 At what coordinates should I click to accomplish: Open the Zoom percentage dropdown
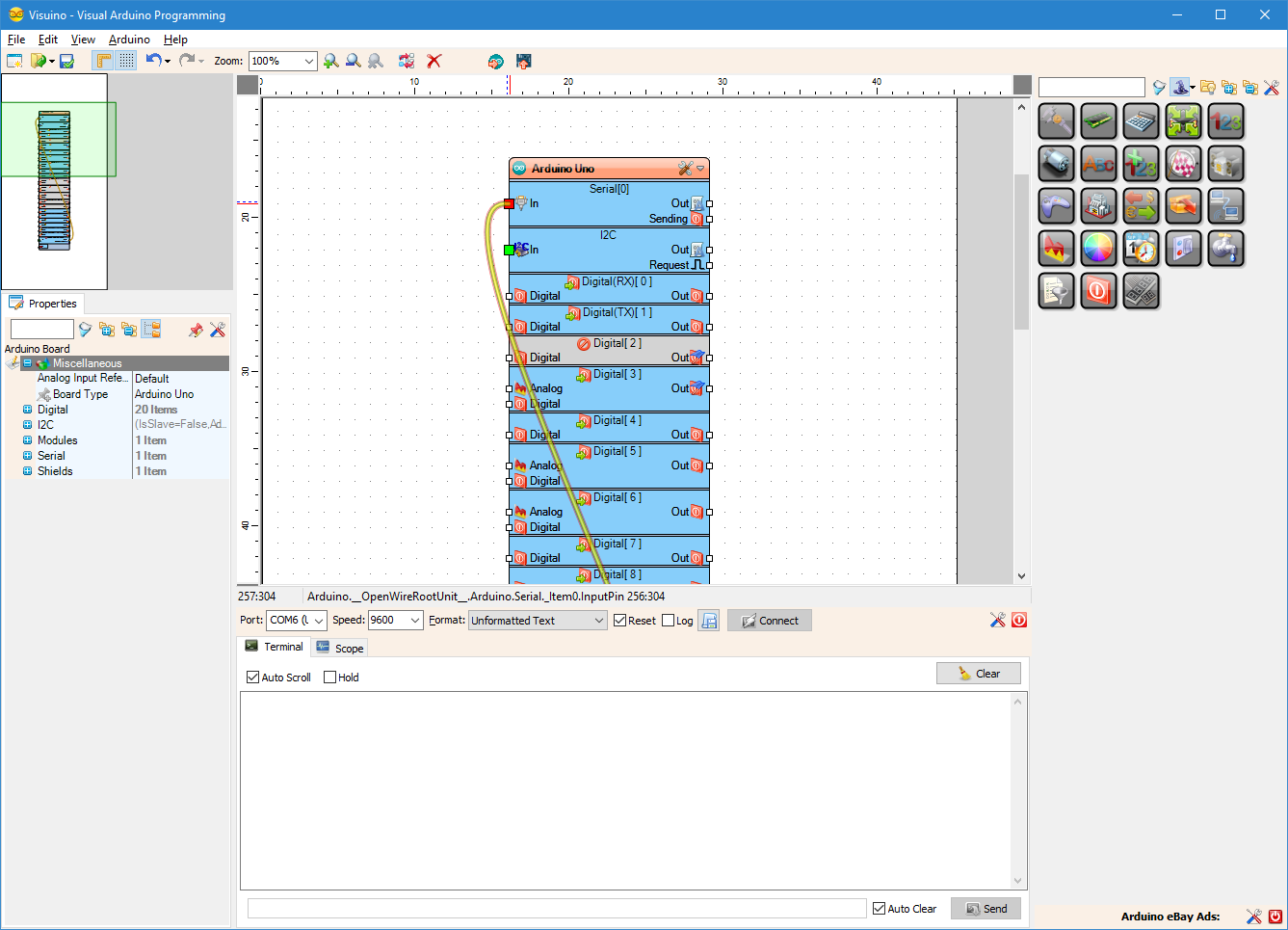pos(308,61)
